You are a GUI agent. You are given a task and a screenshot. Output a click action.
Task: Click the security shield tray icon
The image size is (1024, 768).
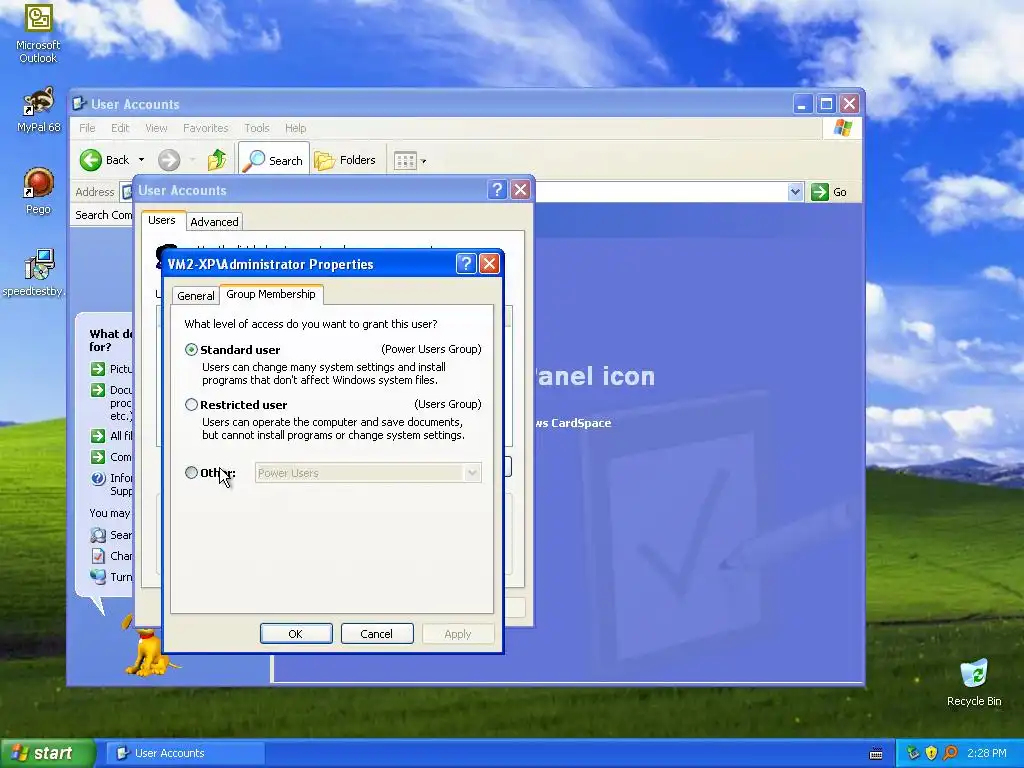pyautogui.click(x=931, y=753)
